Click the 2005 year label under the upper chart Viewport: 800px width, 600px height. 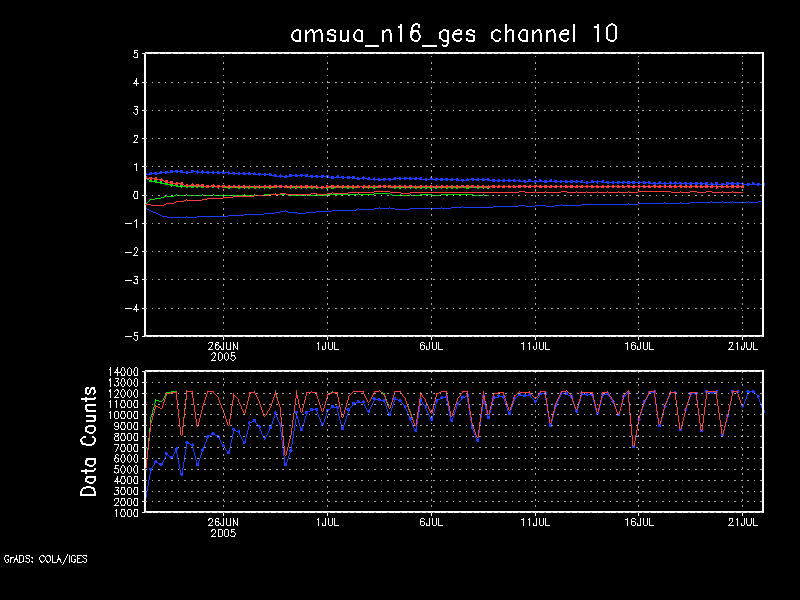pyautogui.click(x=223, y=356)
